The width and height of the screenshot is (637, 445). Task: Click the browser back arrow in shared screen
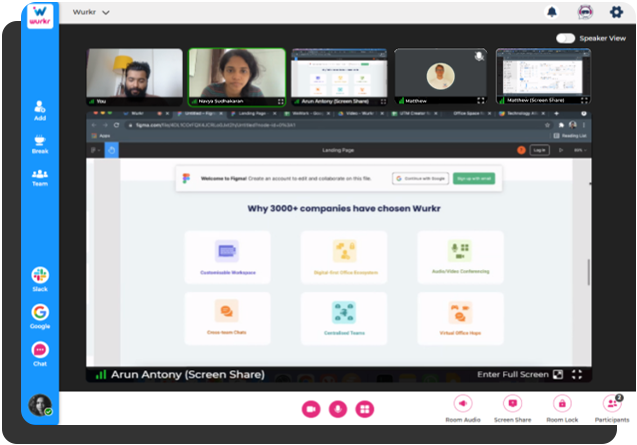tap(94, 125)
